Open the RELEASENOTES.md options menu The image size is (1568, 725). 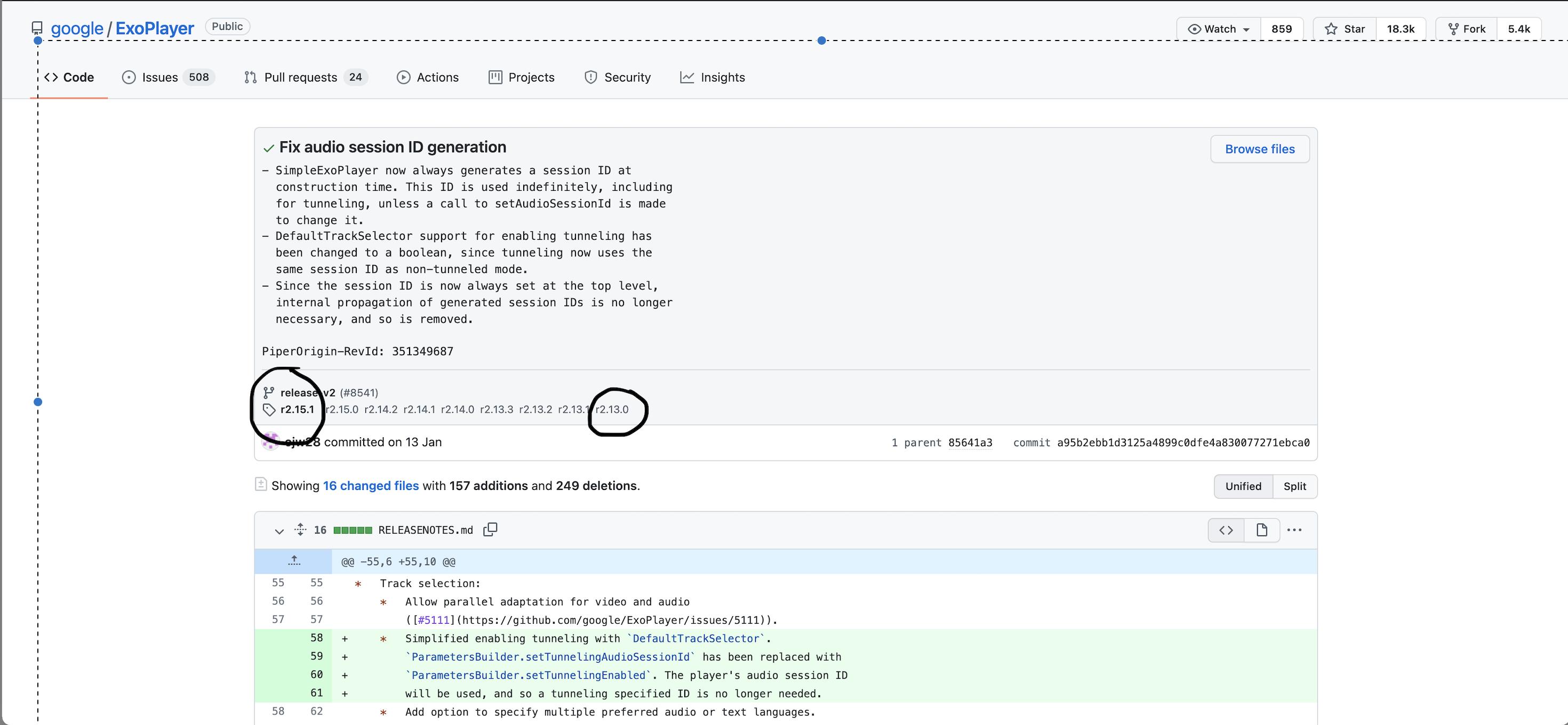1294,530
